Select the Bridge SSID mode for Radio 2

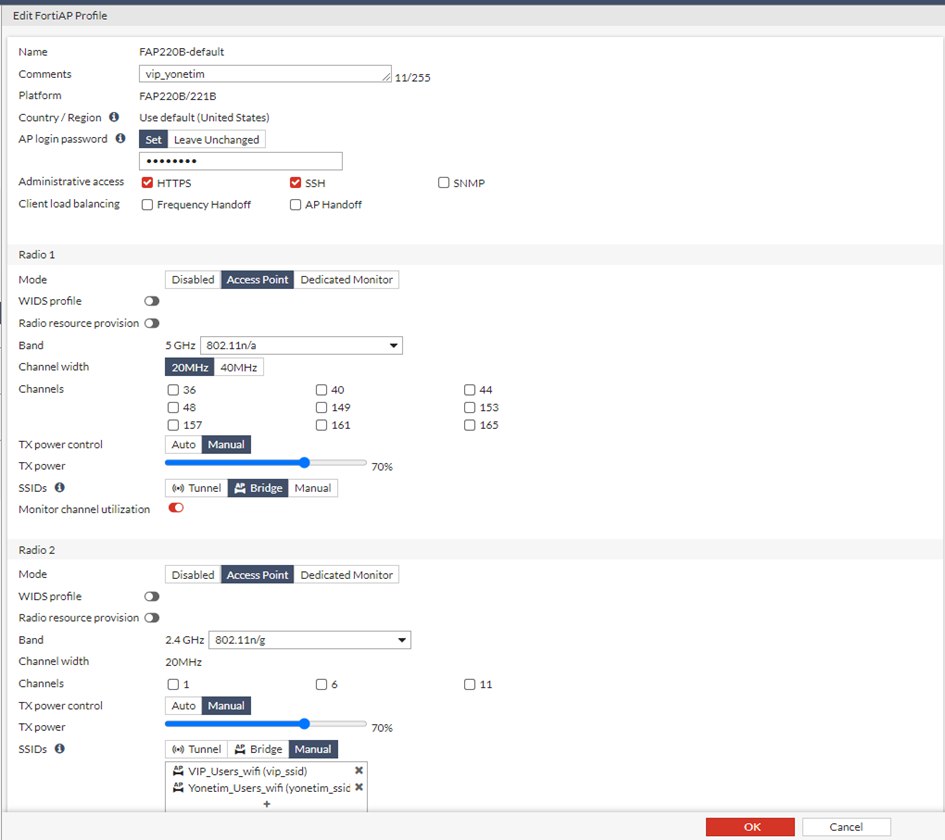point(258,748)
